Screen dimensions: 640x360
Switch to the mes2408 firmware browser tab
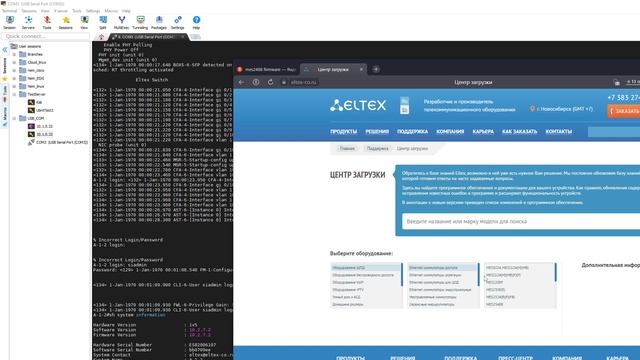coord(267,69)
